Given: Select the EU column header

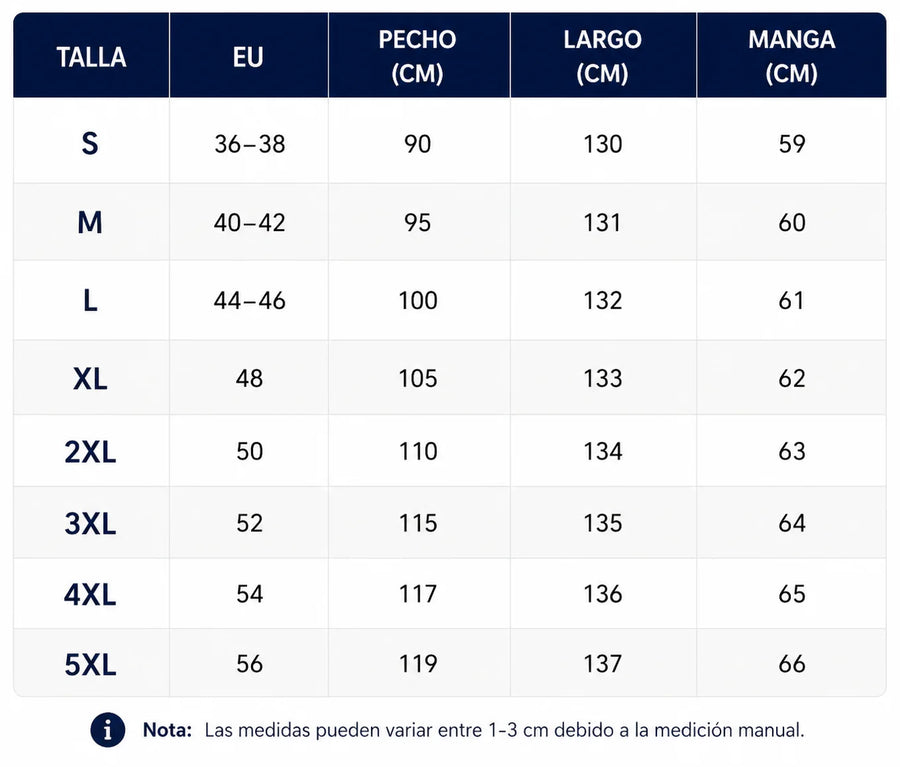Looking at the screenshot, I should point(249,56).
